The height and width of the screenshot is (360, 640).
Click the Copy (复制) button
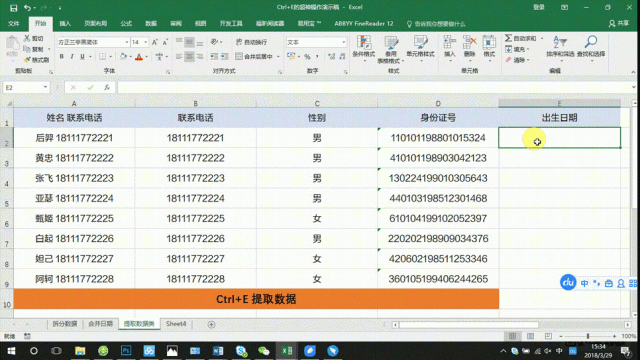tap(34, 49)
